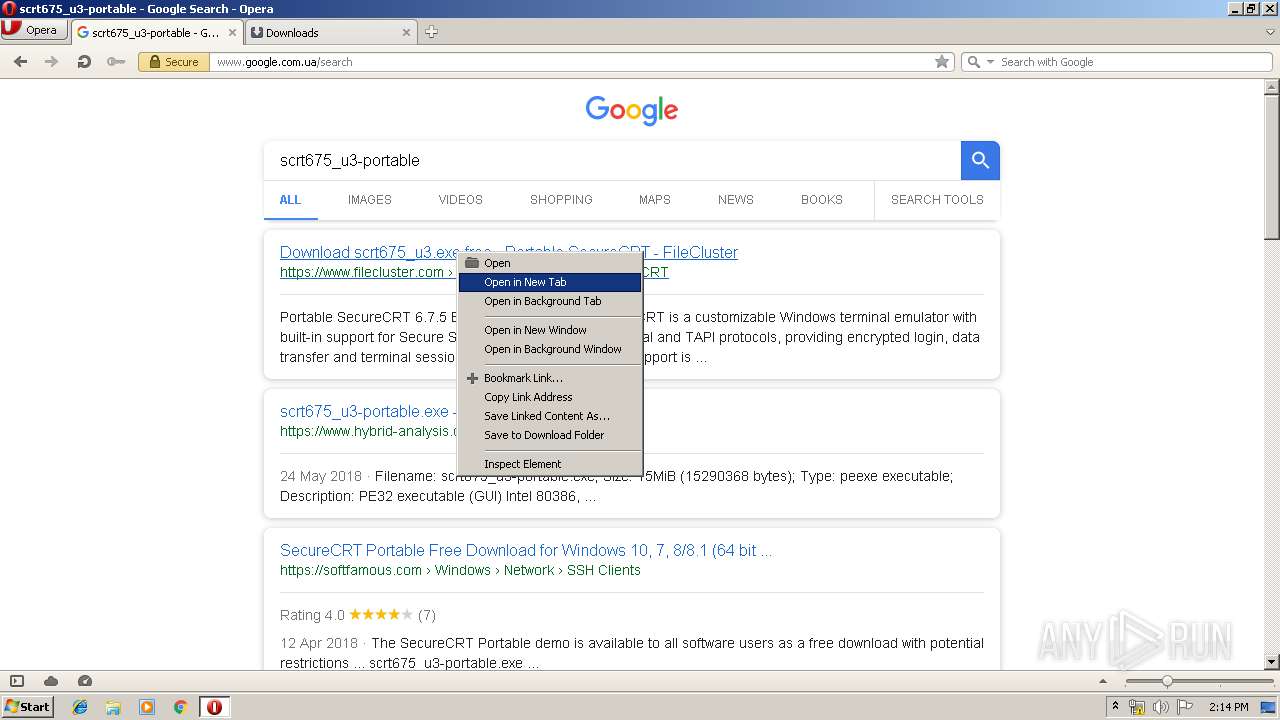Choose Open in Background Tab
The image size is (1280, 720).
550,301
